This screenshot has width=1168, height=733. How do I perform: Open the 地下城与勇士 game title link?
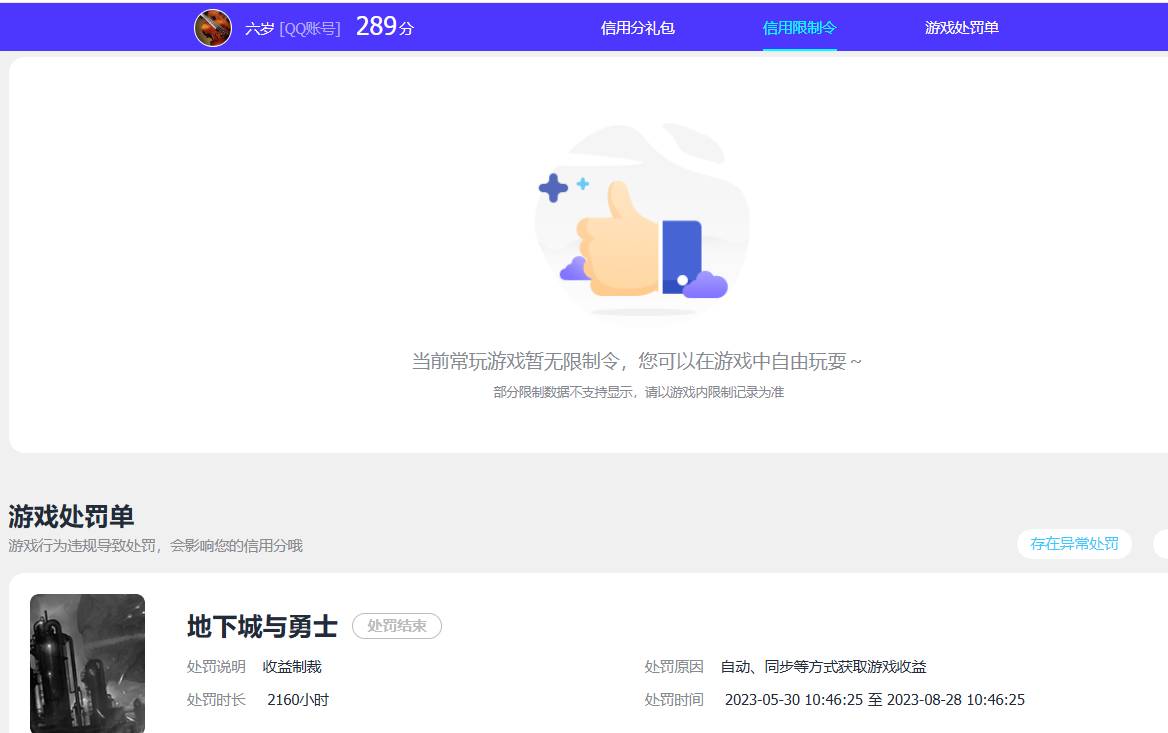pyautogui.click(x=260, y=626)
